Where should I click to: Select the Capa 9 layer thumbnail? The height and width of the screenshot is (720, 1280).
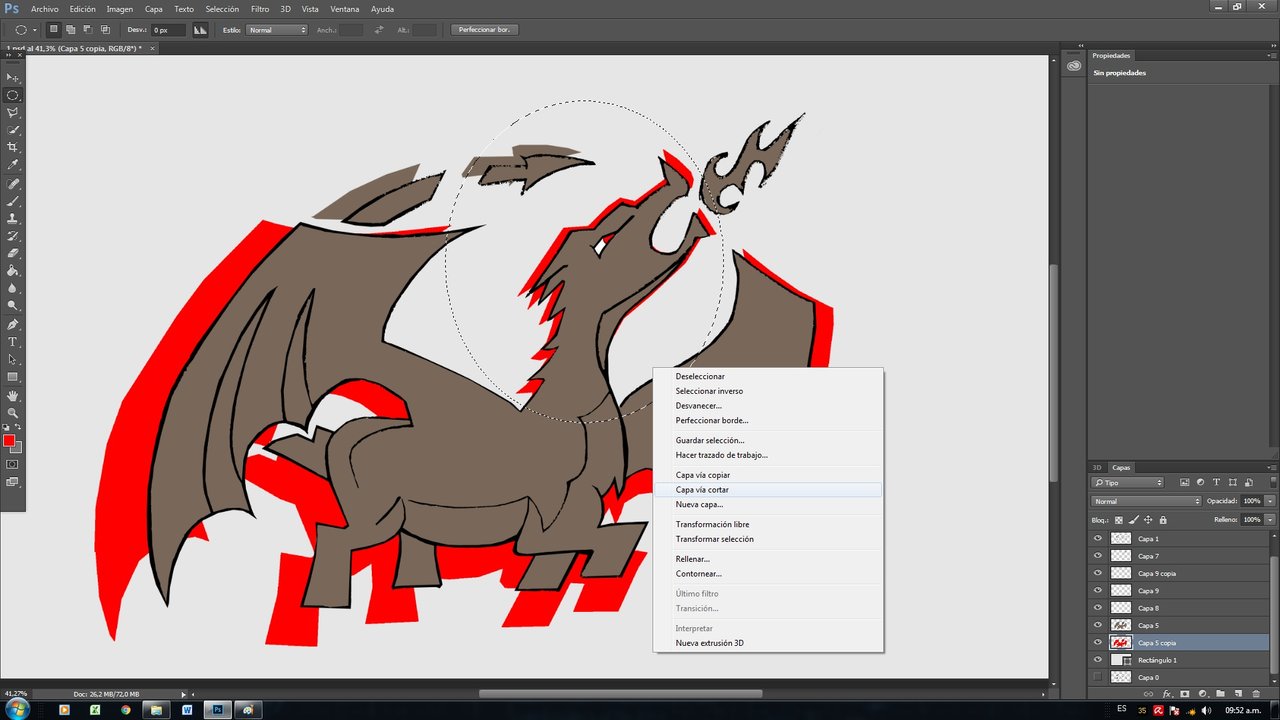coord(1121,591)
